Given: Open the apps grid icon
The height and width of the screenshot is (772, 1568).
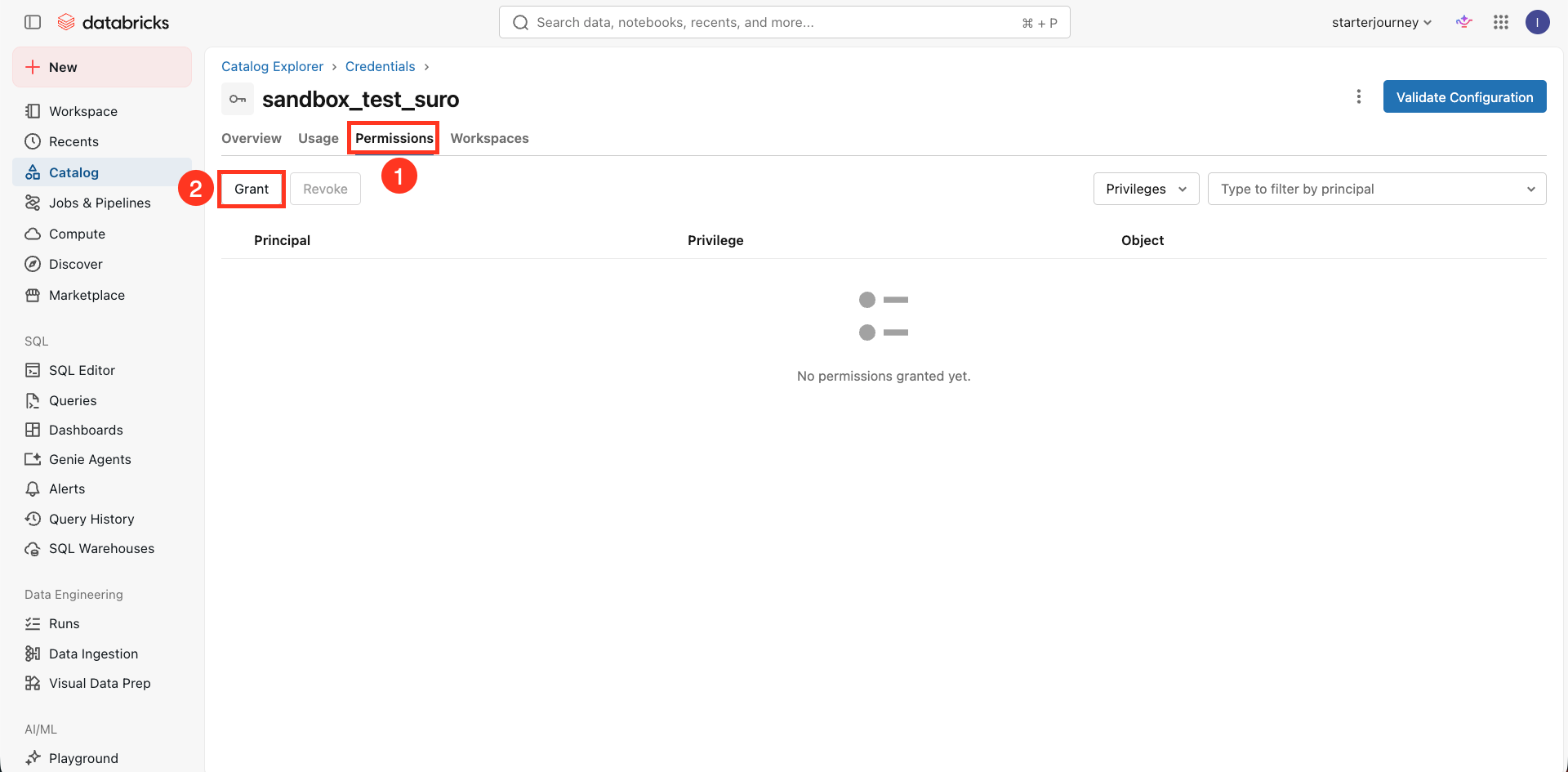Looking at the screenshot, I should click(x=1501, y=22).
